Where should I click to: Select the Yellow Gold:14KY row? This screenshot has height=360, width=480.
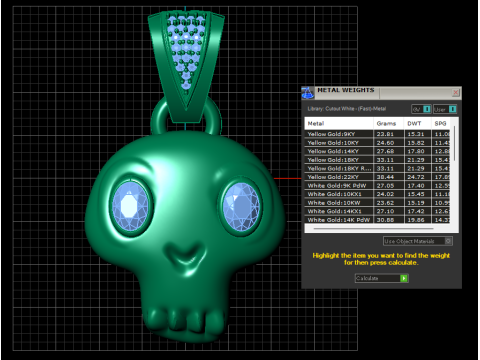pos(377,151)
